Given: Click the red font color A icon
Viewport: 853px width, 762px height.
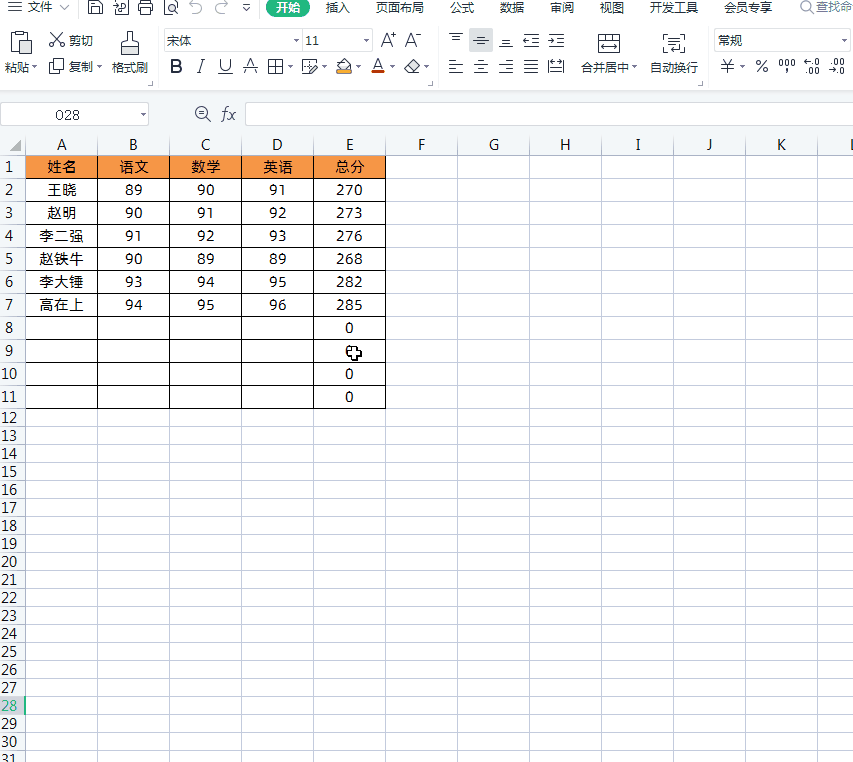Looking at the screenshot, I should (x=378, y=66).
